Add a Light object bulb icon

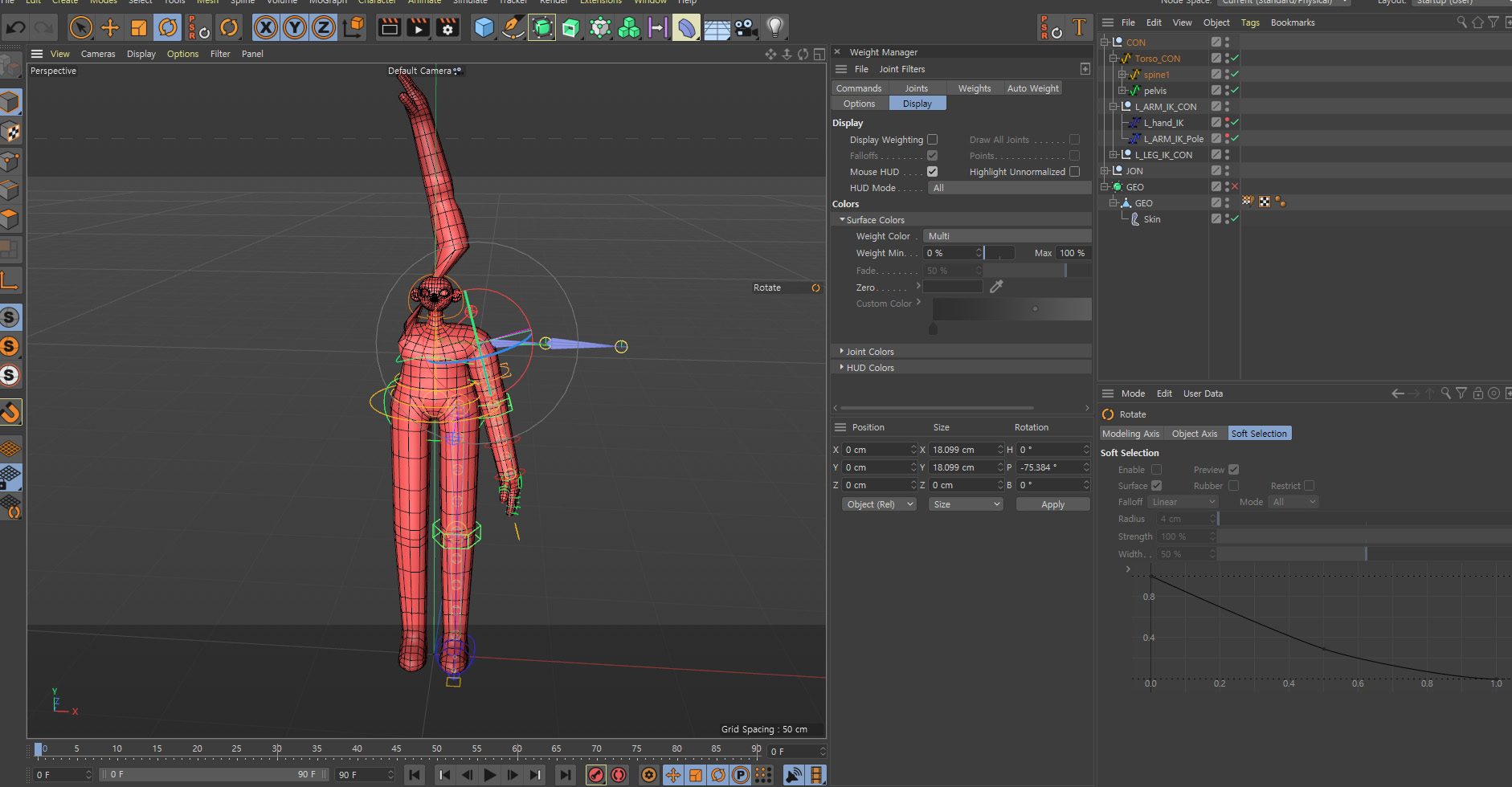coord(774,28)
